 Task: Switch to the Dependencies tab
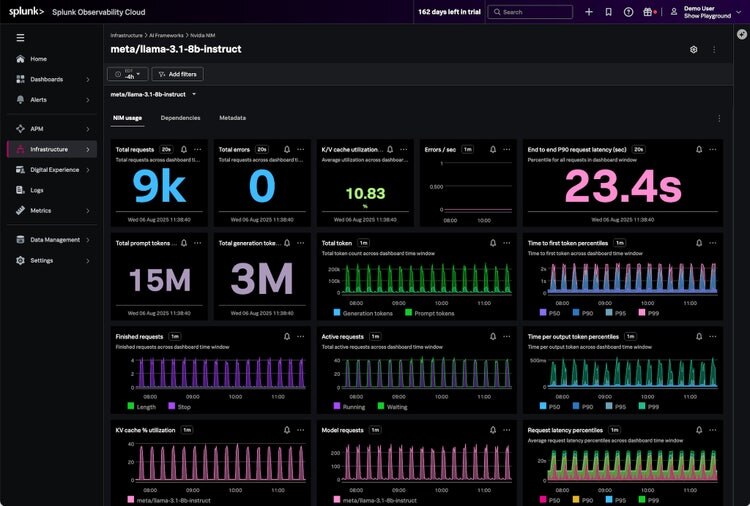[x=180, y=118]
